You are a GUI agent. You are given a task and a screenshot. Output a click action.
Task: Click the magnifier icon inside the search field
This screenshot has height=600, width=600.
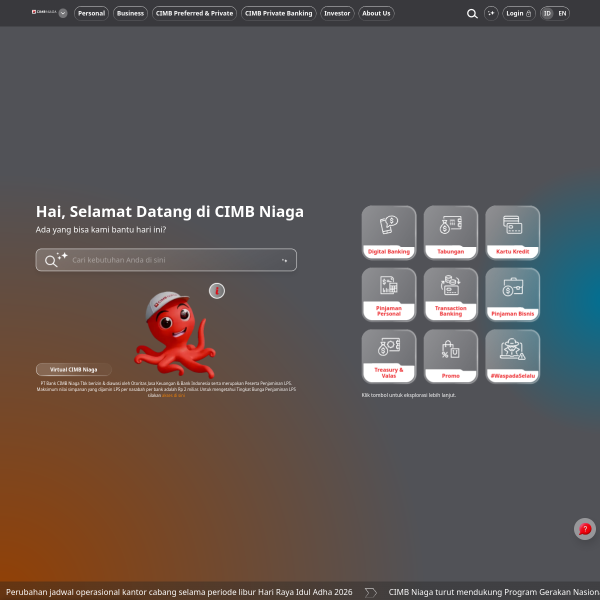(51, 261)
